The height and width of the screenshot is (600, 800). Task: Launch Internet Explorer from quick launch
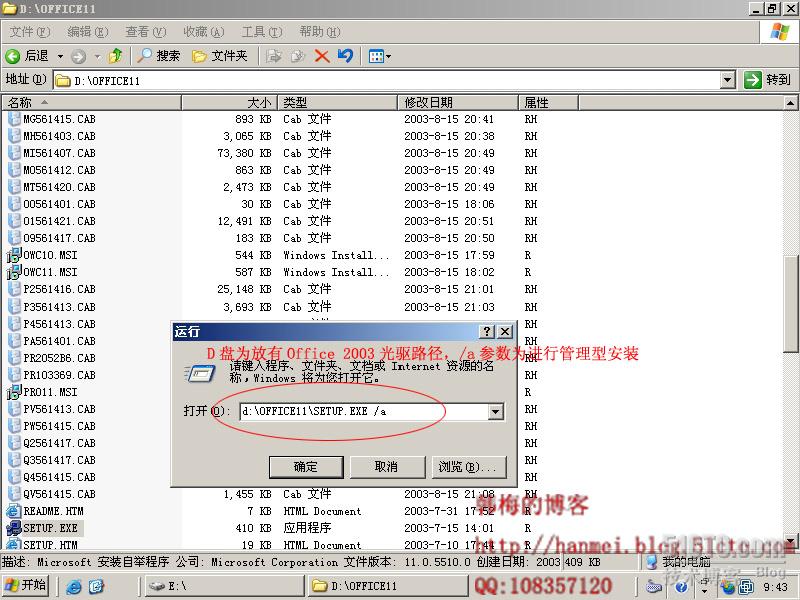[74, 586]
